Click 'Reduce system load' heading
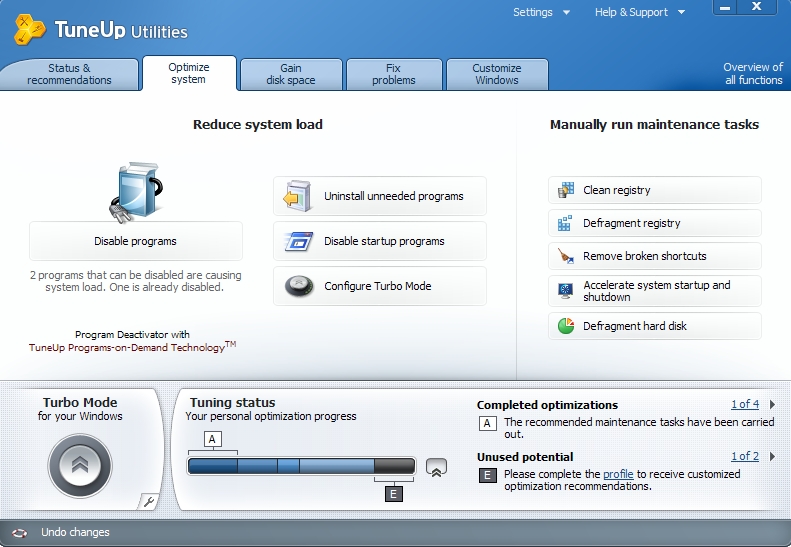This screenshot has width=791, height=547. coord(258,125)
